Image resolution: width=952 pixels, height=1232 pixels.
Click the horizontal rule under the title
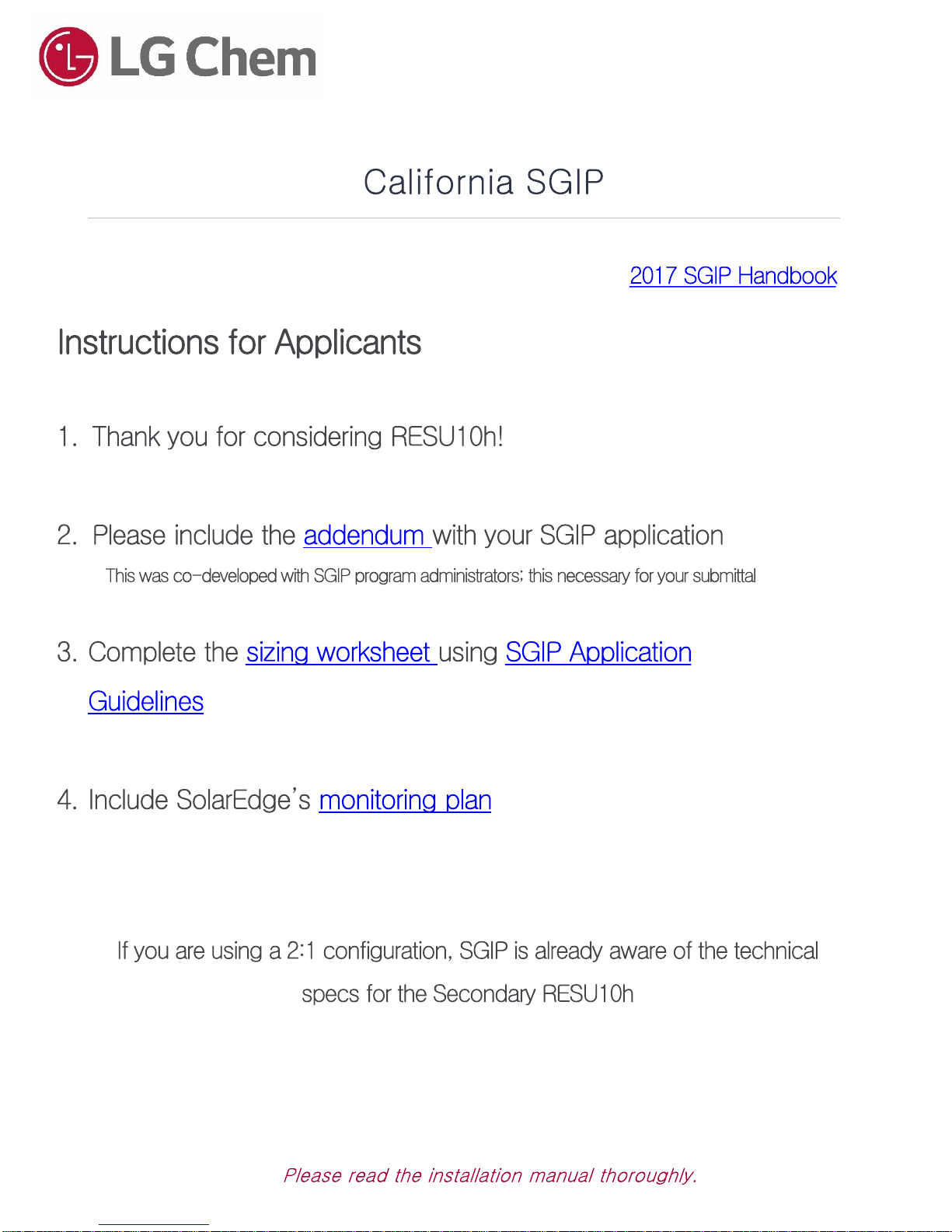(x=464, y=218)
